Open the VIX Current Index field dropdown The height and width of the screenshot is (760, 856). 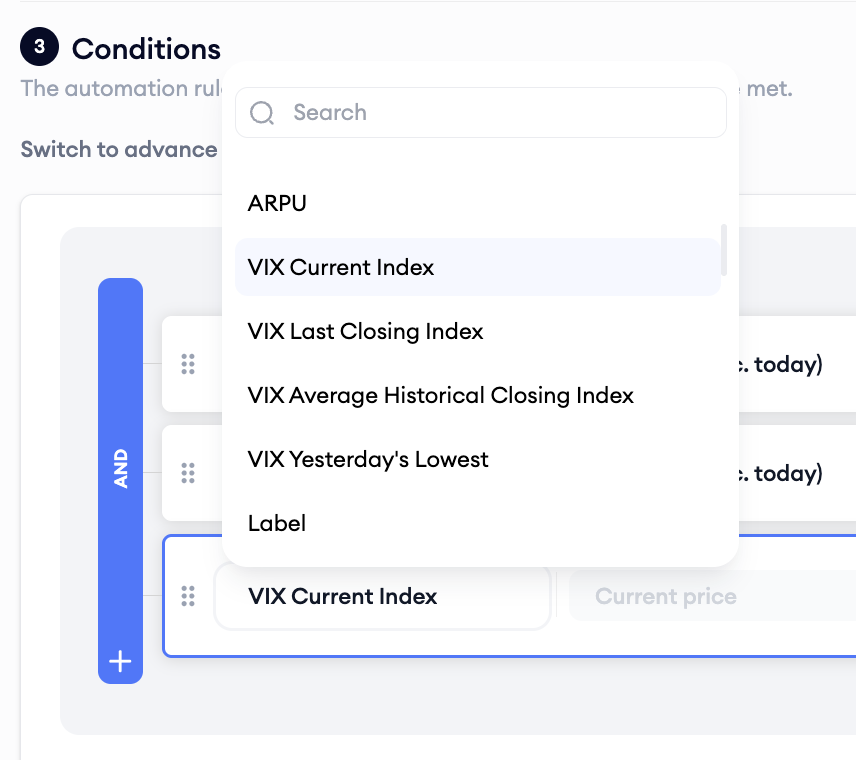pos(383,596)
